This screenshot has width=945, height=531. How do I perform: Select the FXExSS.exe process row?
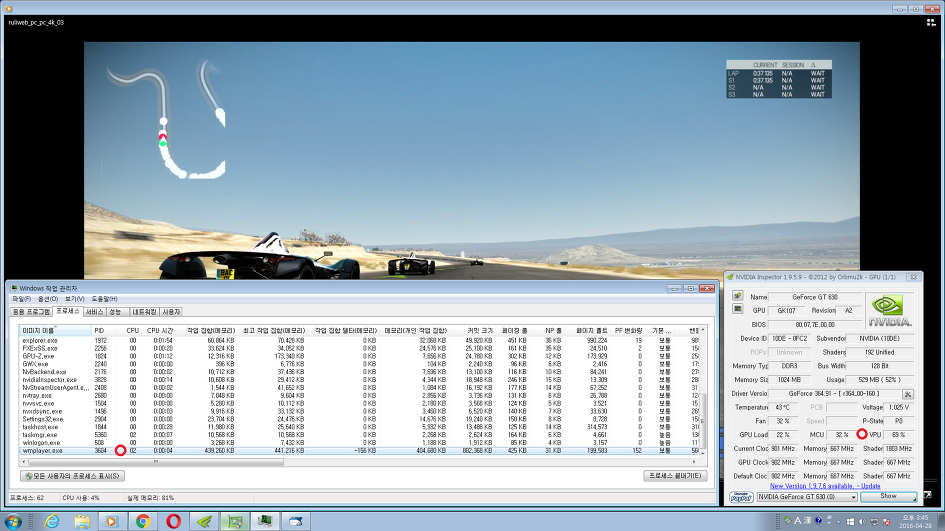point(359,348)
